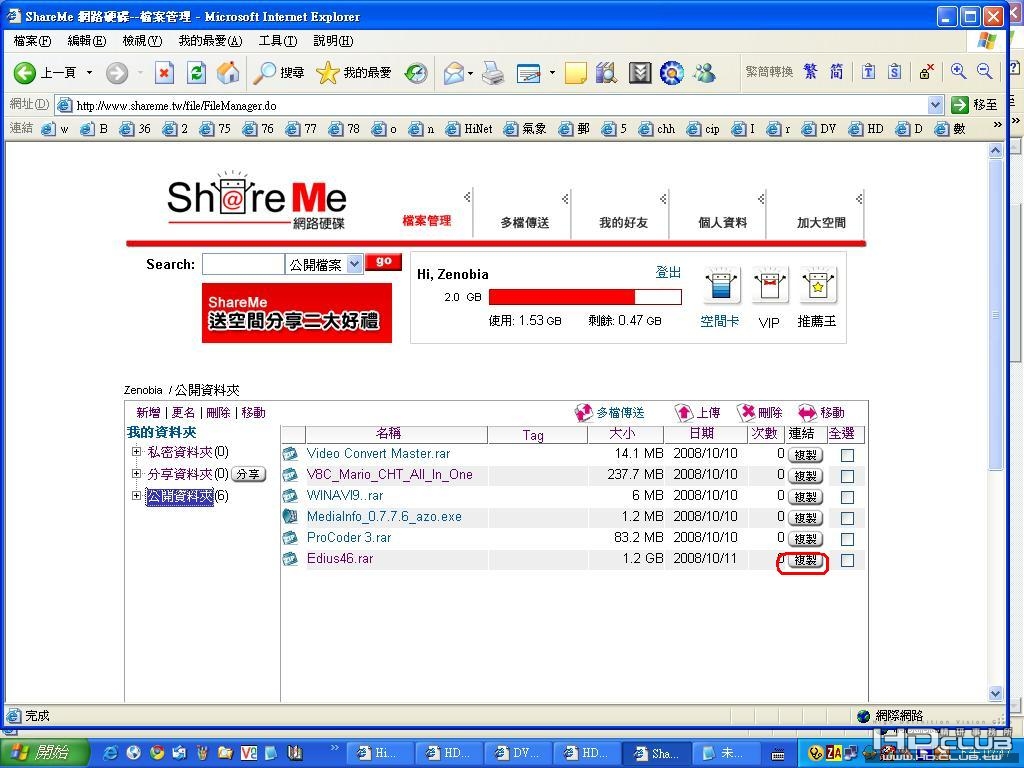This screenshot has height=768, width=1024.
Task: Click the 推薦王 mascot icon
Action: 818,285
